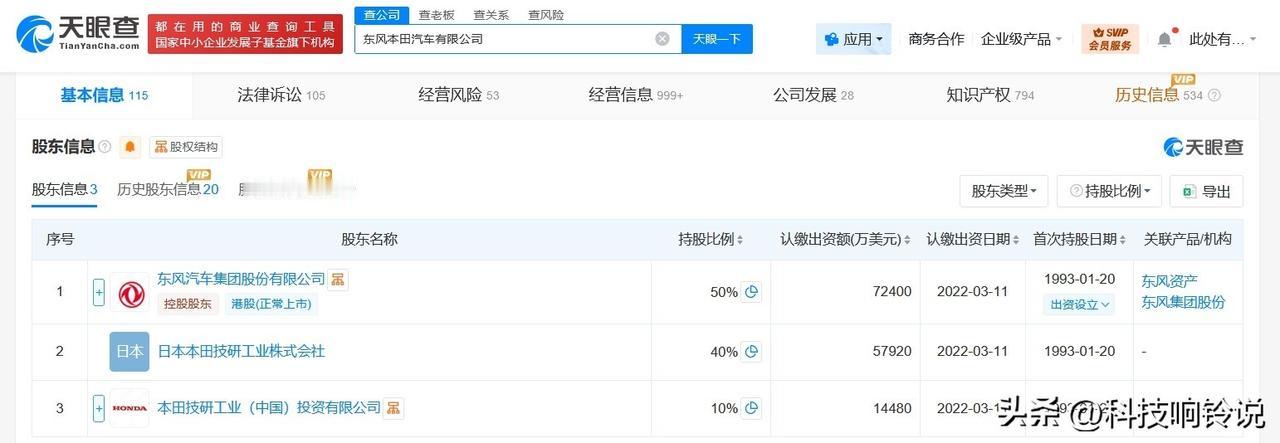Select 法律诉讼 tab
Screen dimensions: 1280x443
pos(281,95)
